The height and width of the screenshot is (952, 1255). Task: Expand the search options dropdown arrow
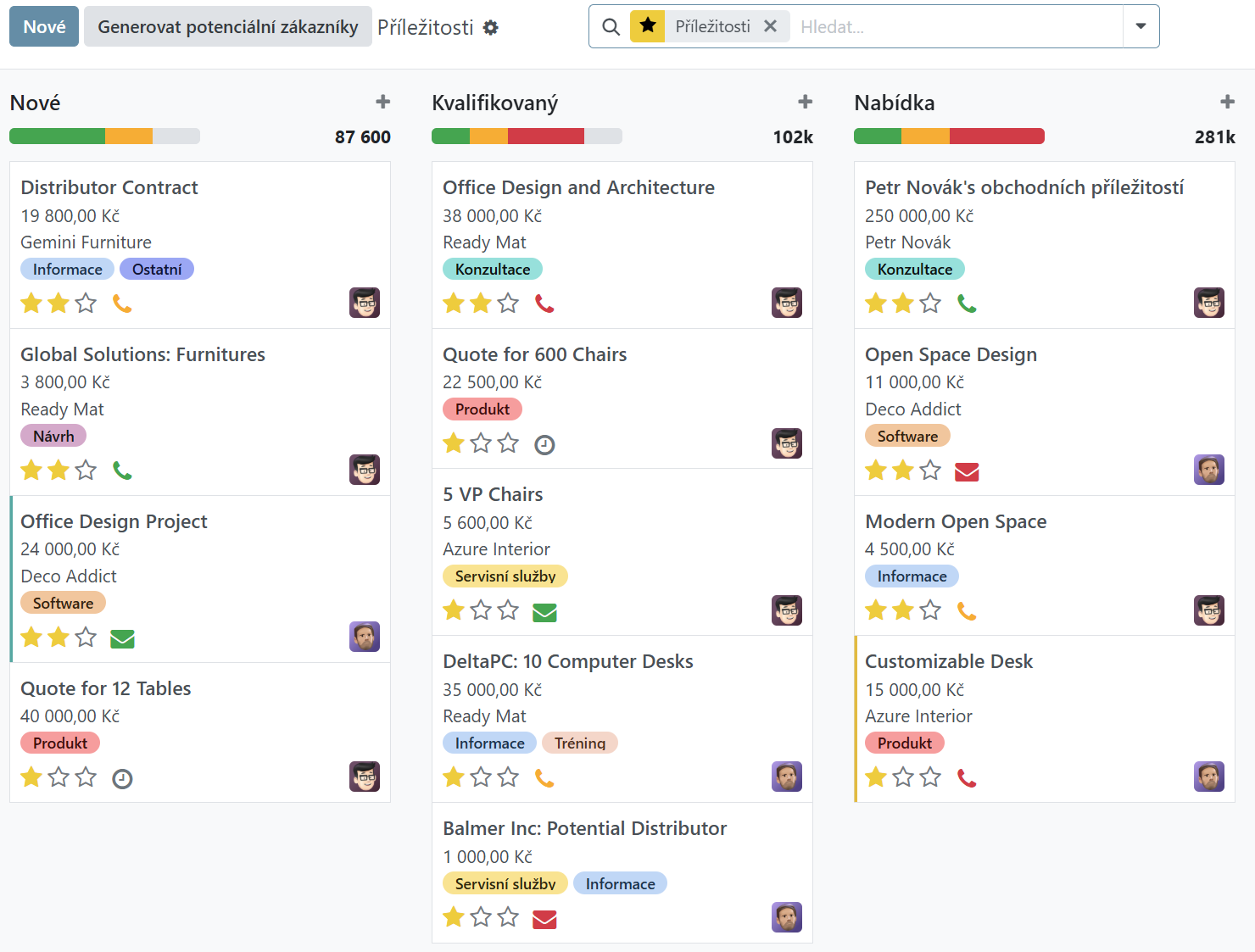coord(1141,26)
